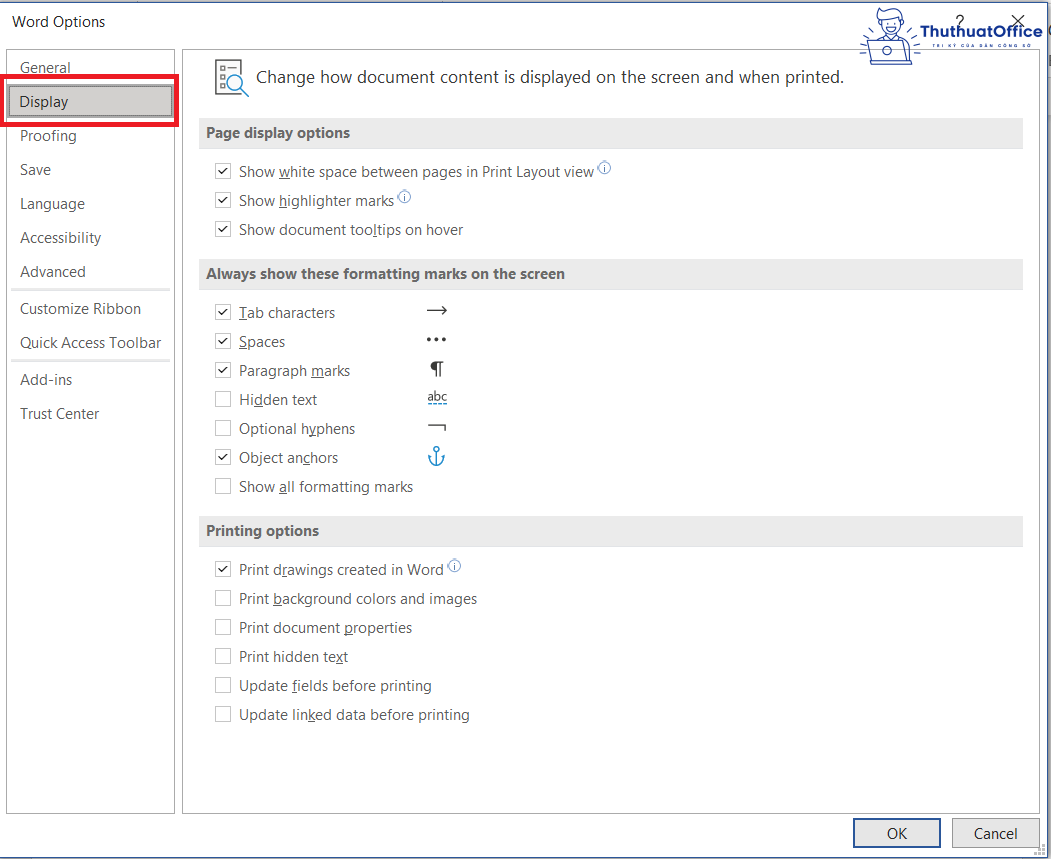Open the Language category
The image size is (1051, 859).
[52, 204]
